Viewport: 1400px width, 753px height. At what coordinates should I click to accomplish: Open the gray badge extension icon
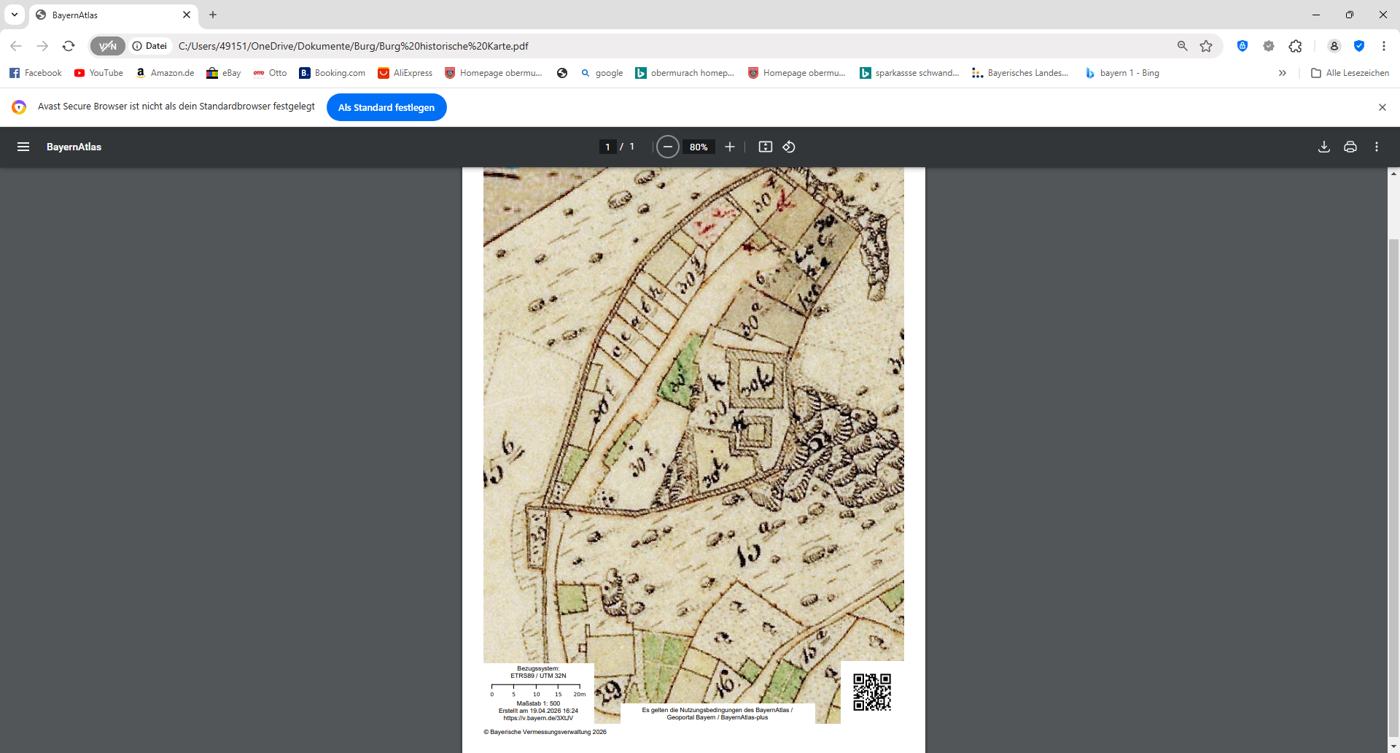click(x=1268, y=46)
